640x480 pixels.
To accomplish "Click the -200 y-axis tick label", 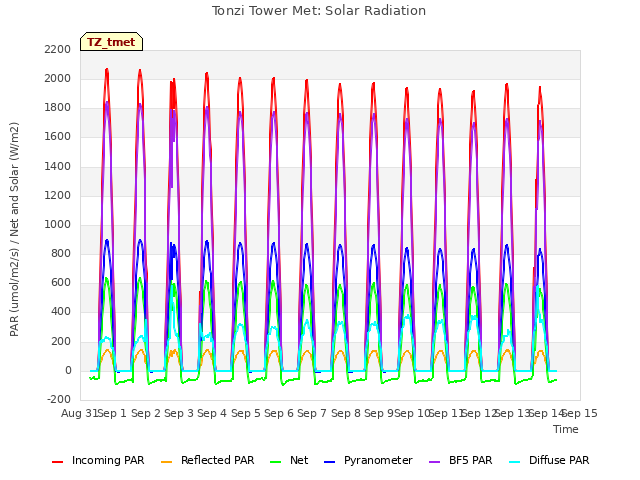I will (59, 400).
